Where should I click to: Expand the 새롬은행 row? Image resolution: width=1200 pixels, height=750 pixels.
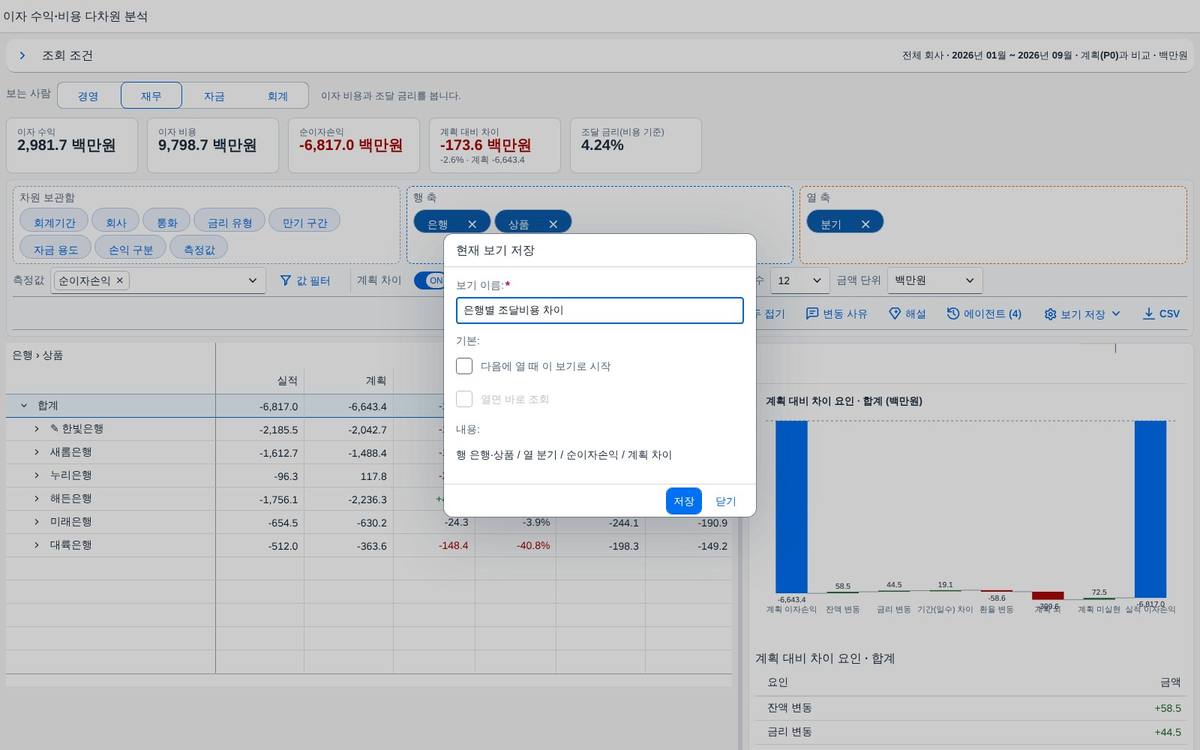tap(37, 452)
